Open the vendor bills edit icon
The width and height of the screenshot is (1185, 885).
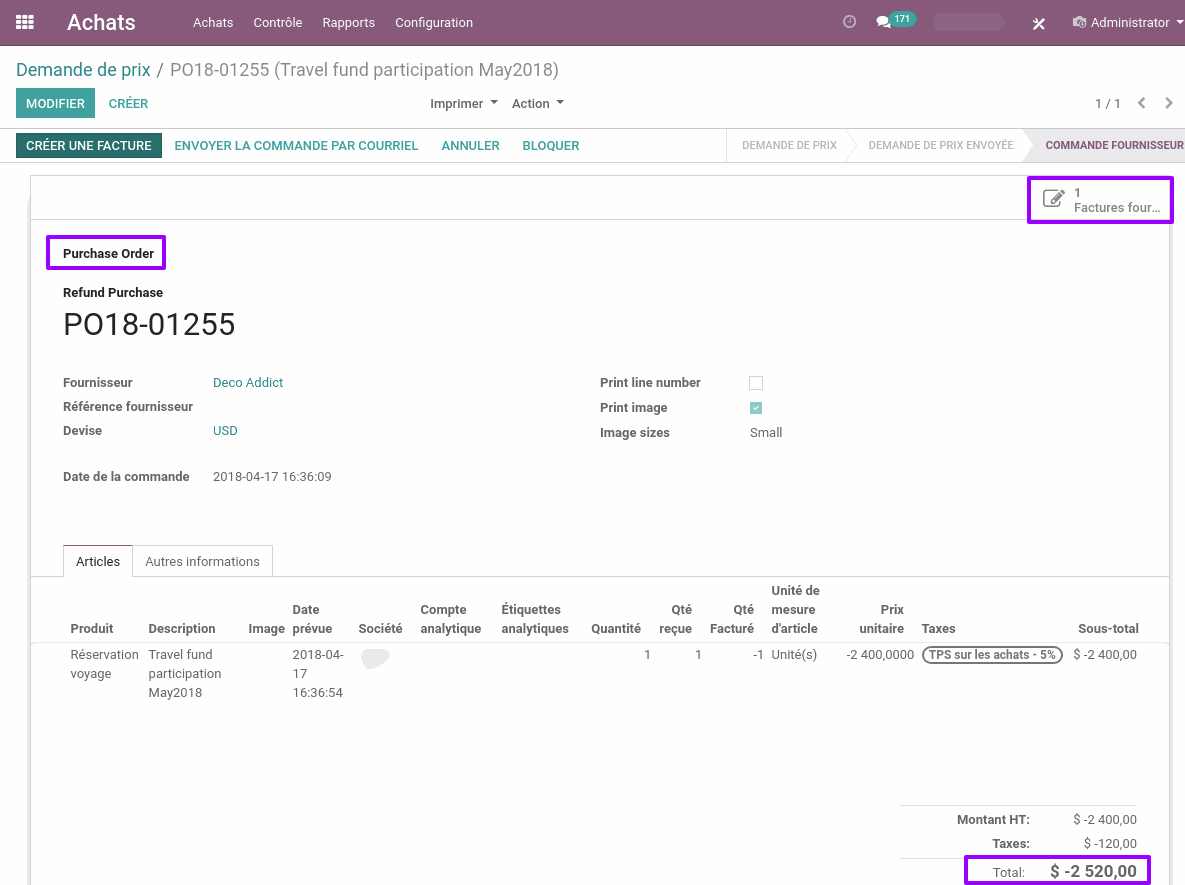[1053, 199]
